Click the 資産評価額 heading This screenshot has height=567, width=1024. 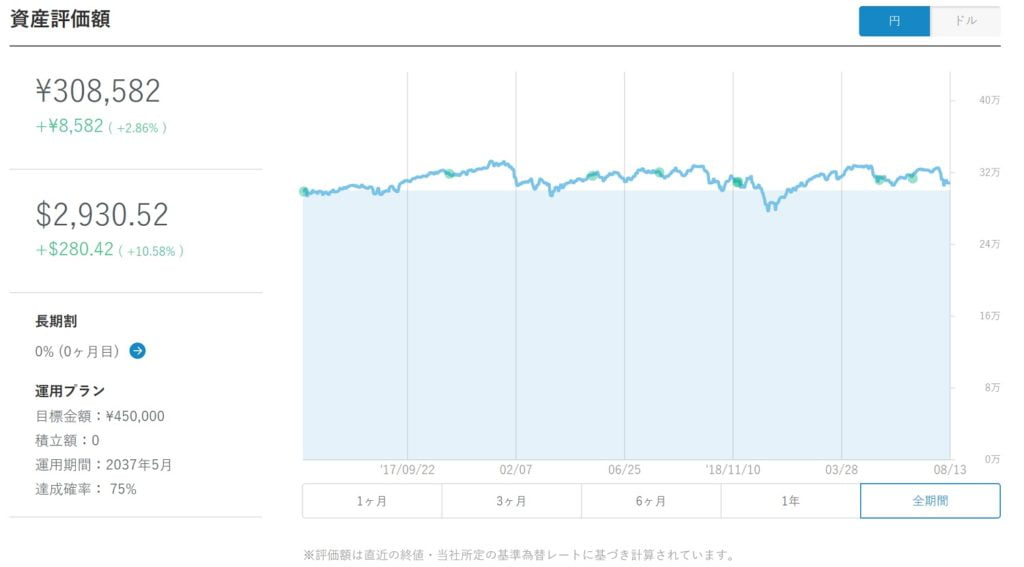pos(60,19)
